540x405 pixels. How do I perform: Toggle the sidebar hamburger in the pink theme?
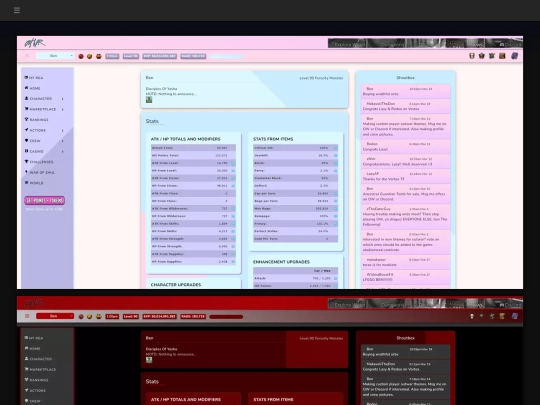tap(27, 56)
